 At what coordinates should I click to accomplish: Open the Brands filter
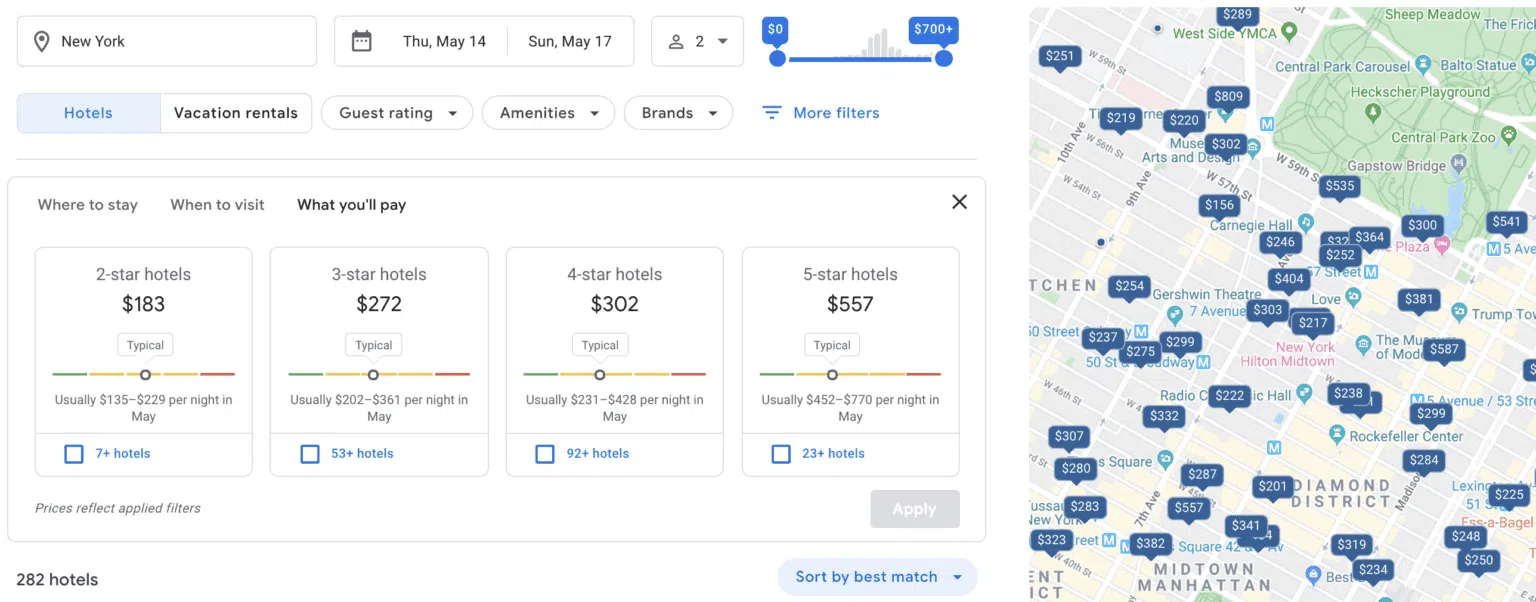678,112
